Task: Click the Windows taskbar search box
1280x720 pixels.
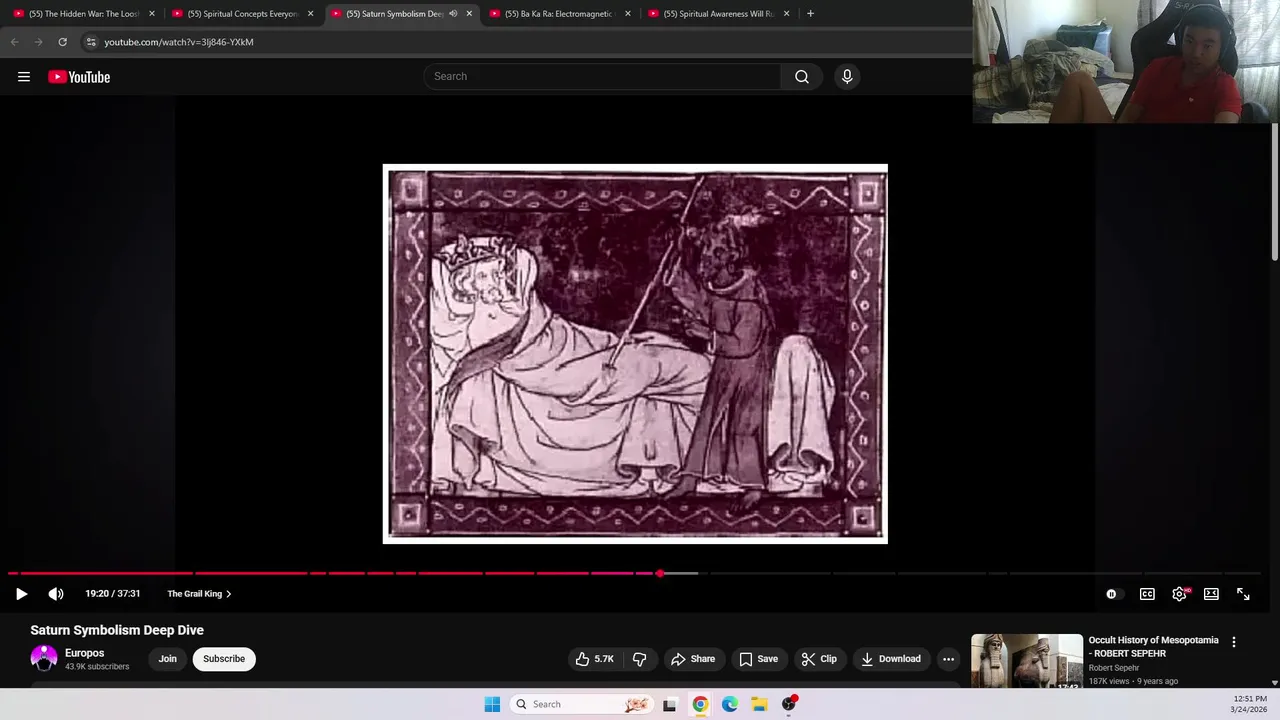Action: click(x=581, y=704)
